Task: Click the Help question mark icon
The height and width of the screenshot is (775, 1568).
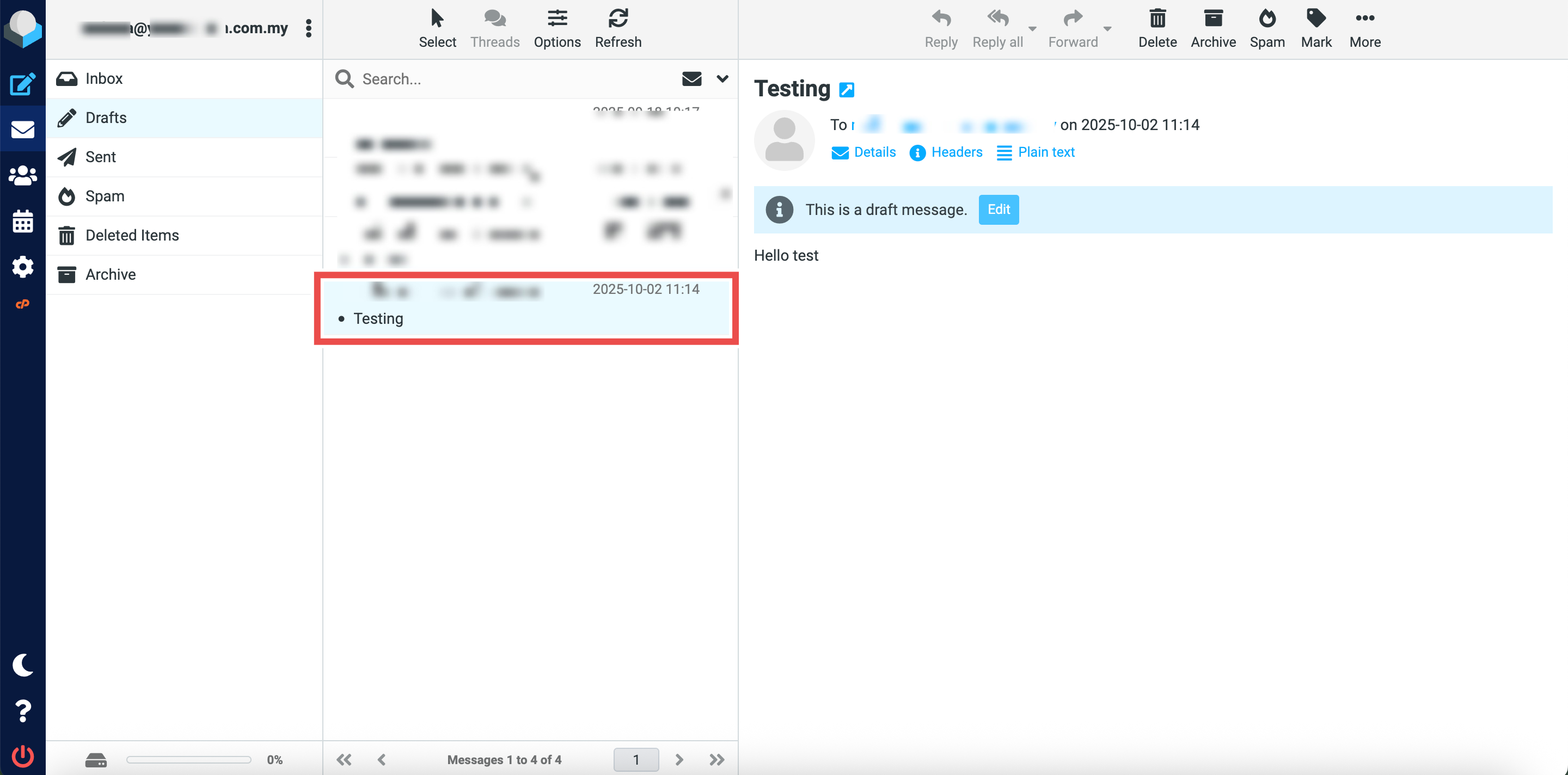Action: coord(22,711)
